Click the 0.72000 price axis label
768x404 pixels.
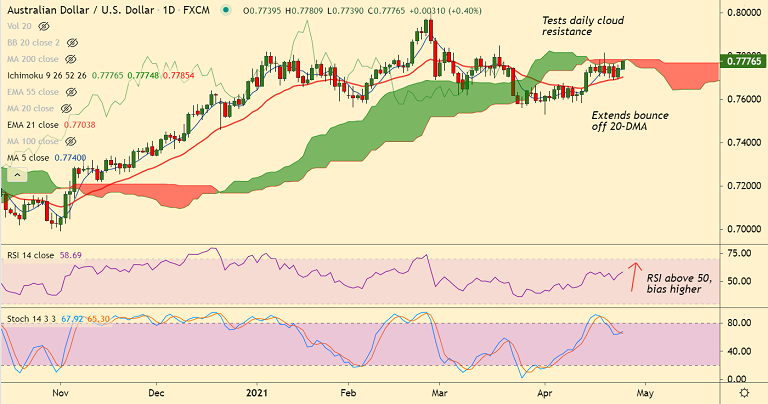click(x=744, y=186)
